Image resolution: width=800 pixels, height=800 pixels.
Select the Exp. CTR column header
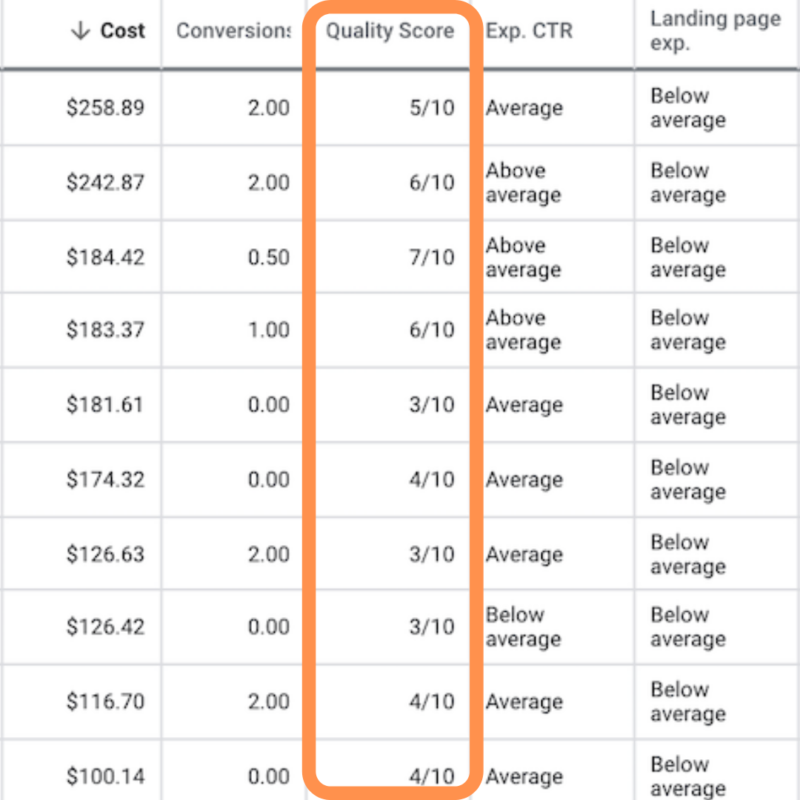tap(528, 31)
